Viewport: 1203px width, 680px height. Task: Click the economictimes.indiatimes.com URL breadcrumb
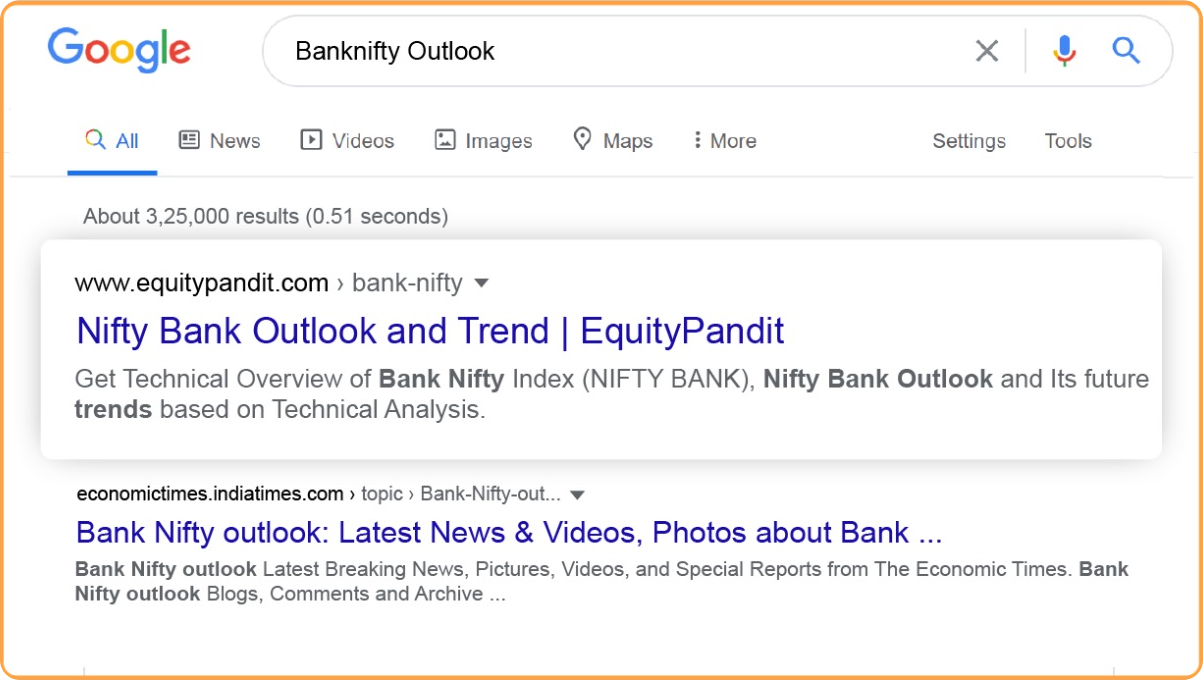tap(210, 494)
